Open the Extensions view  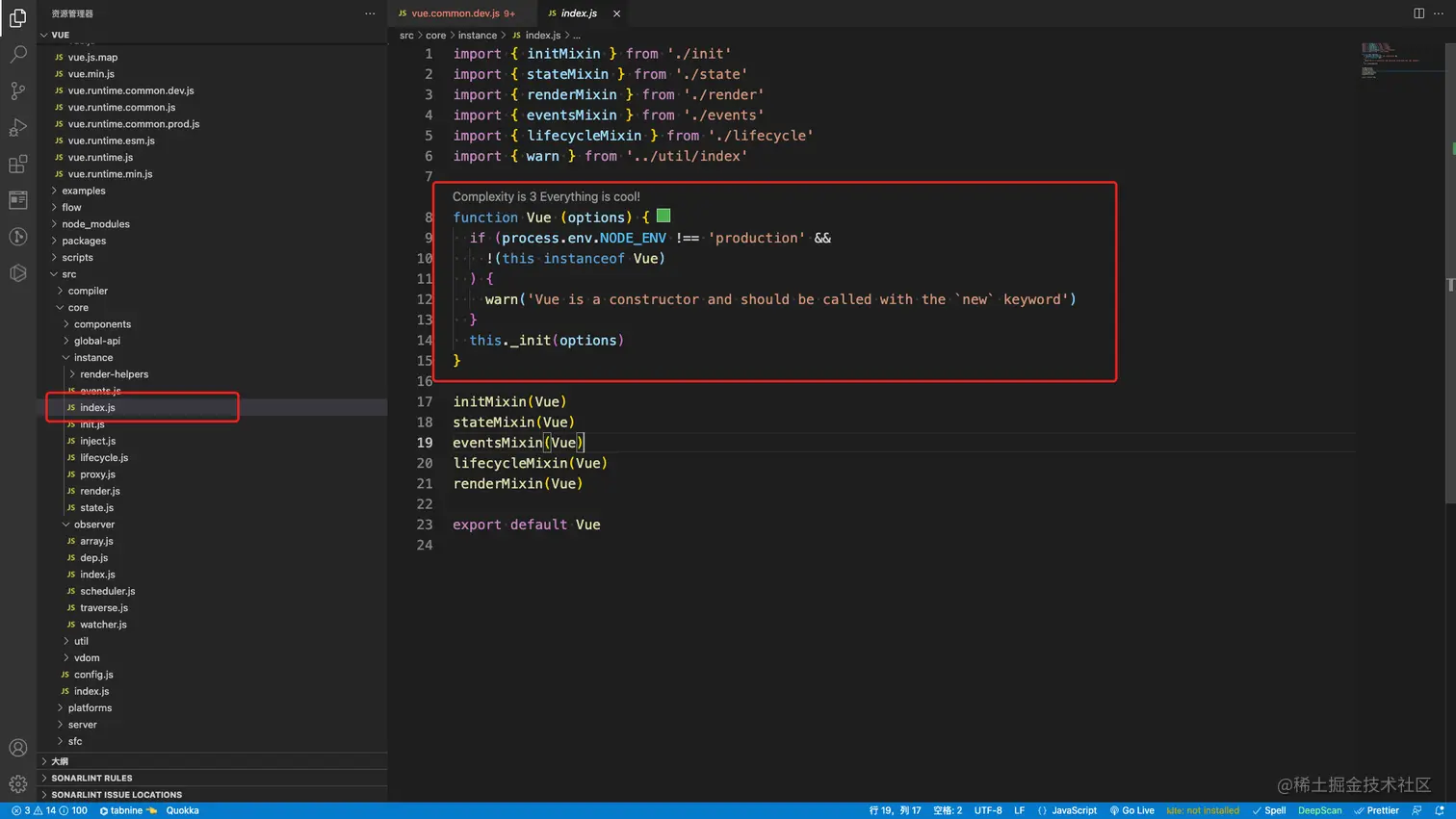point(17,164)
